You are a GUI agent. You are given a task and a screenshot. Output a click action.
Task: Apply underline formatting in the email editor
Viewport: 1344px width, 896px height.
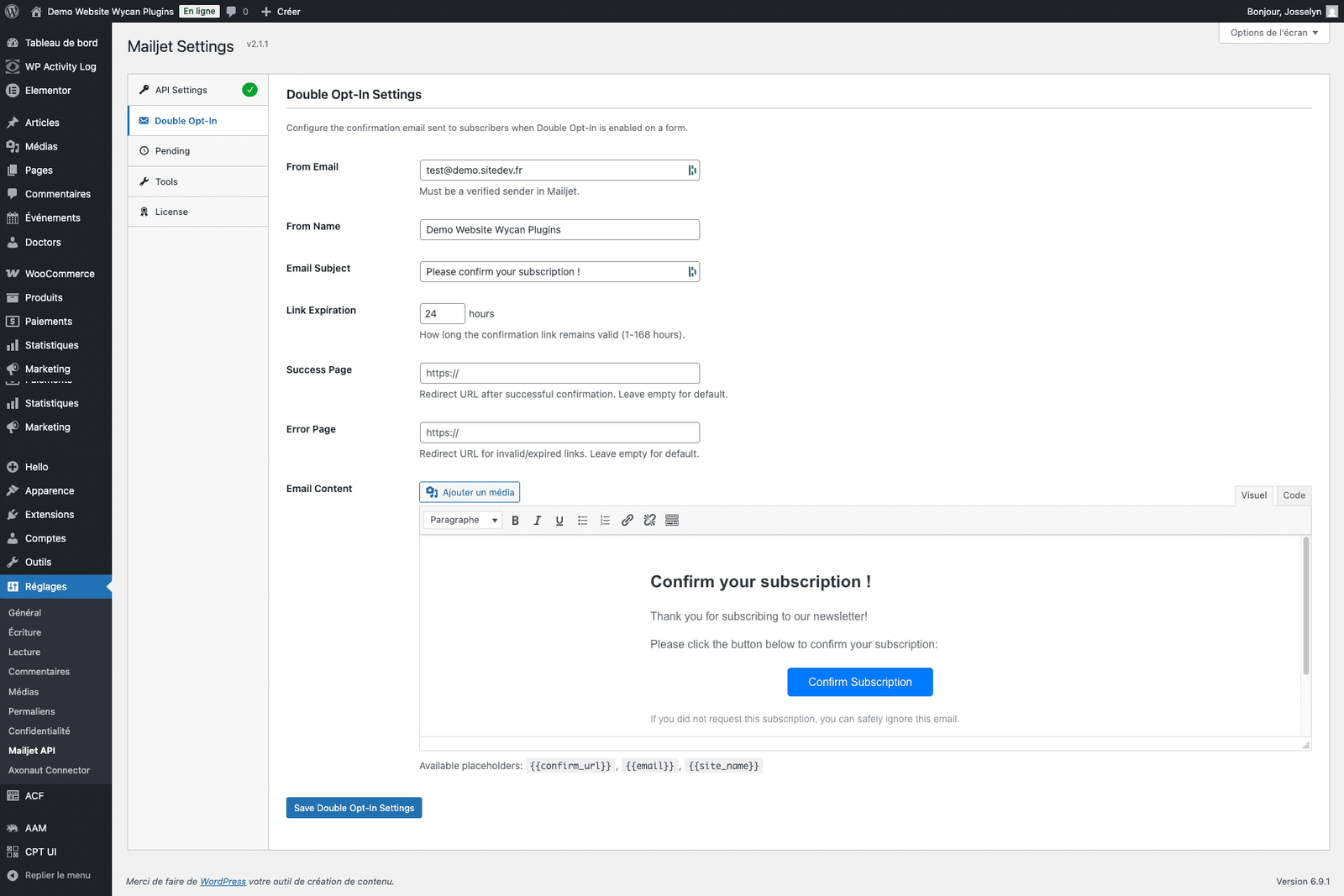click(559, 520)
